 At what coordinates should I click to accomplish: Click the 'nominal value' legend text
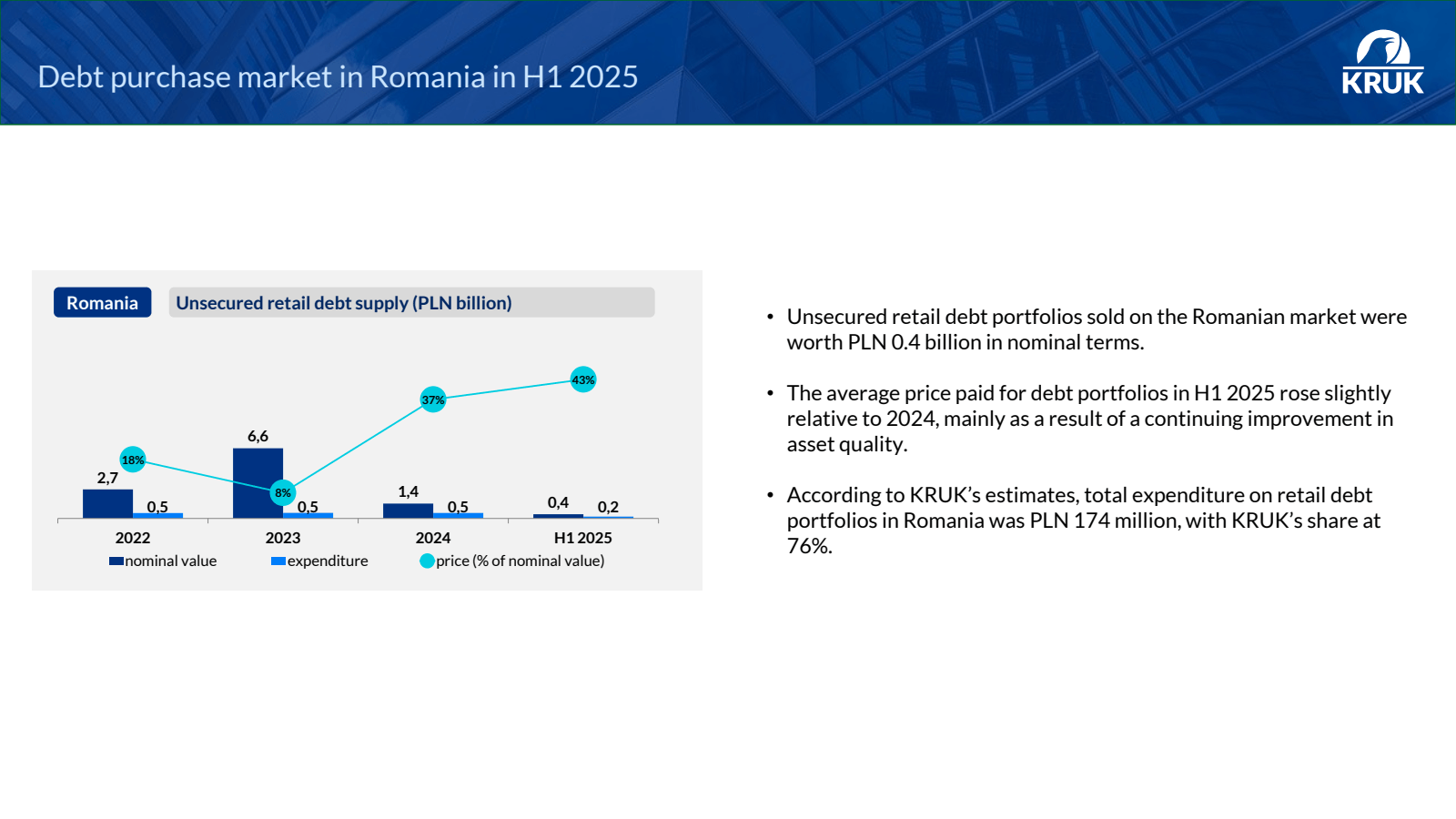pyautogui.click(x=171, y=561)
